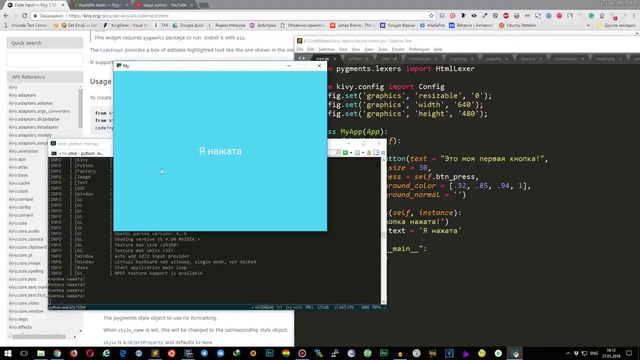
Task: Click the eye extension icon in Chrome
Action: (x=474, y=16)
